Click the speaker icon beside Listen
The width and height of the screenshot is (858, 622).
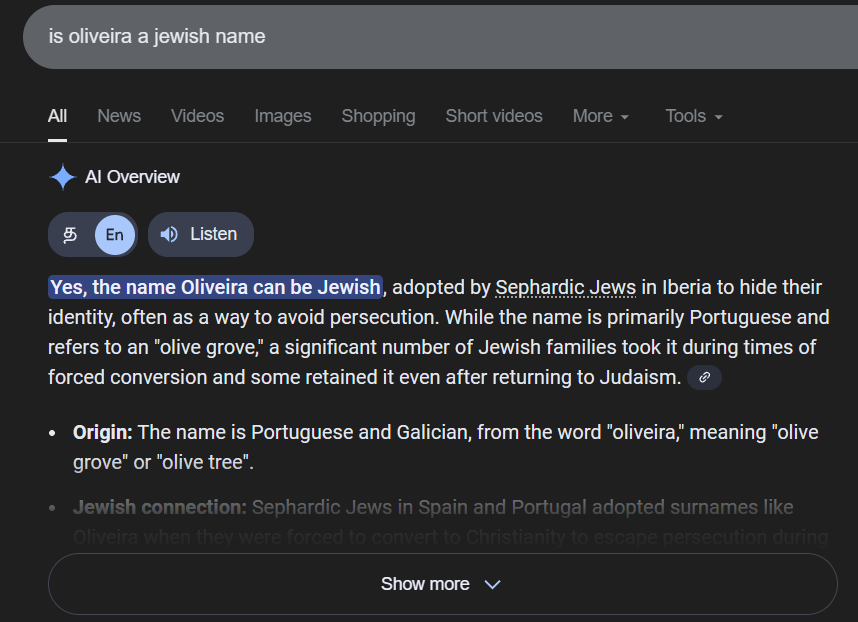[169, 234]
